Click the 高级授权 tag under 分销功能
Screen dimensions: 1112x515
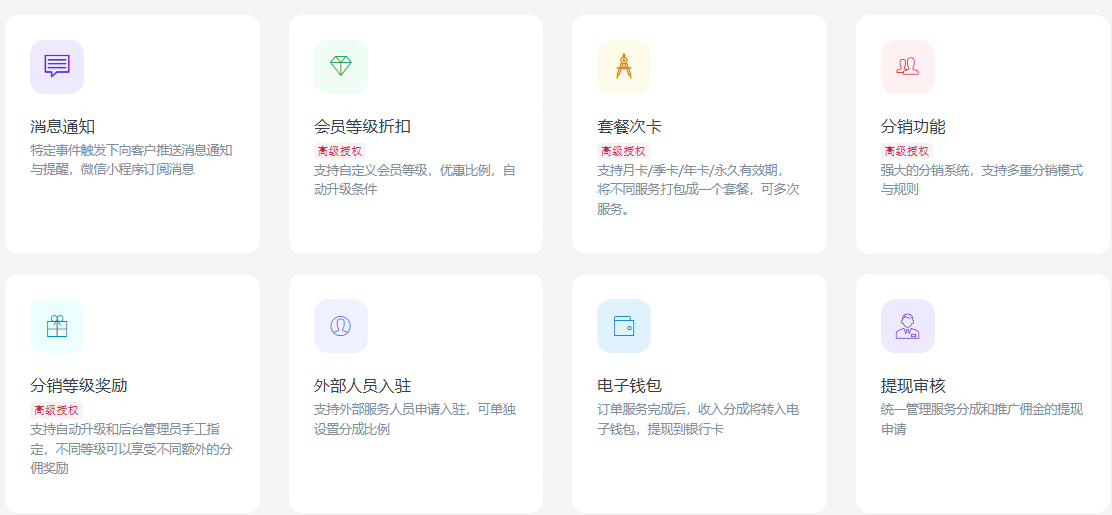click(x=907, y=151)
